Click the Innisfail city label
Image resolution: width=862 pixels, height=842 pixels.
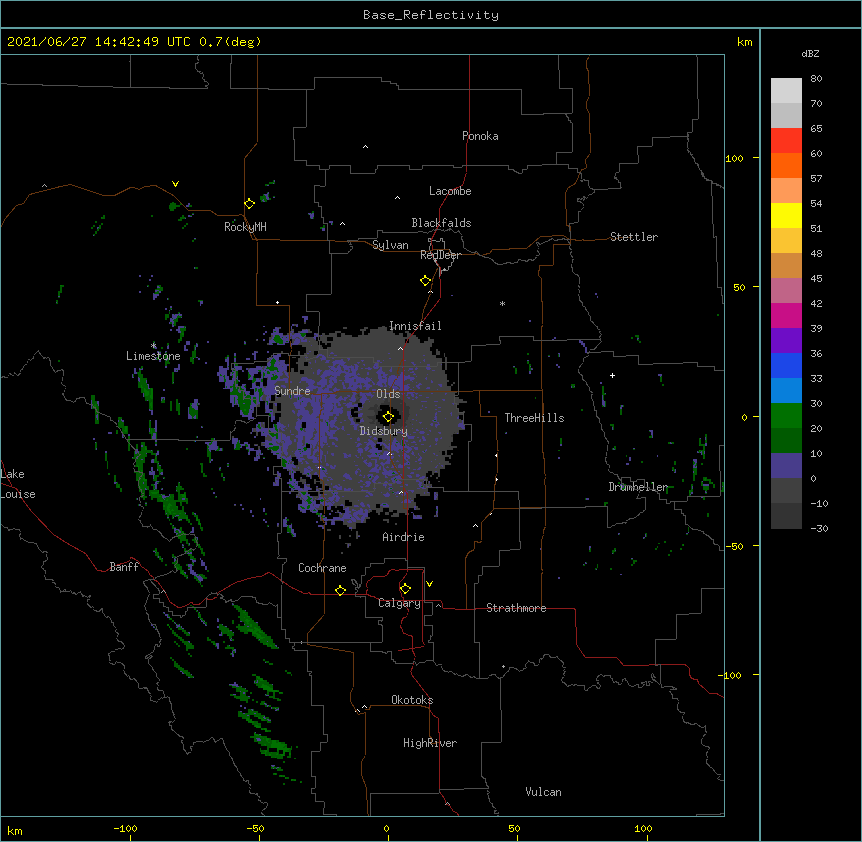[x=415, y=326]
